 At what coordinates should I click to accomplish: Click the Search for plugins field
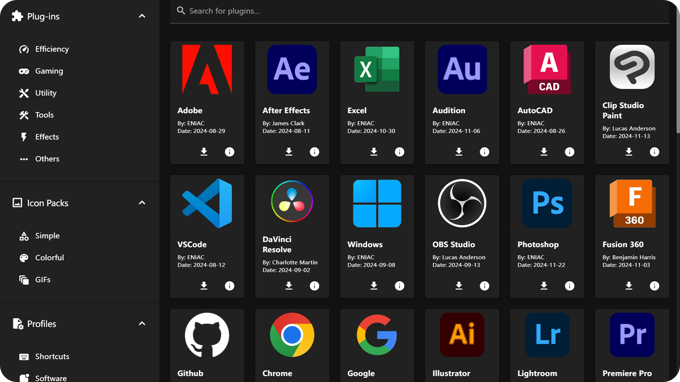point(420,11)
